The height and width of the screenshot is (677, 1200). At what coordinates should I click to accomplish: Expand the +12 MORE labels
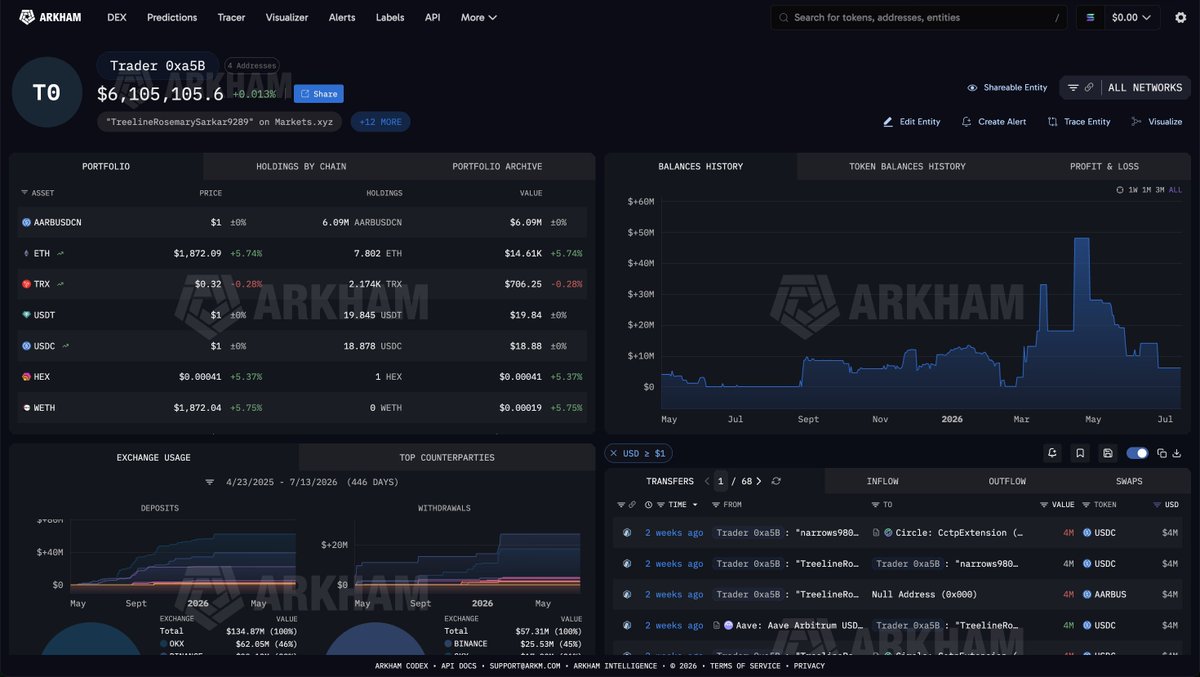click(x=380, y=122)
